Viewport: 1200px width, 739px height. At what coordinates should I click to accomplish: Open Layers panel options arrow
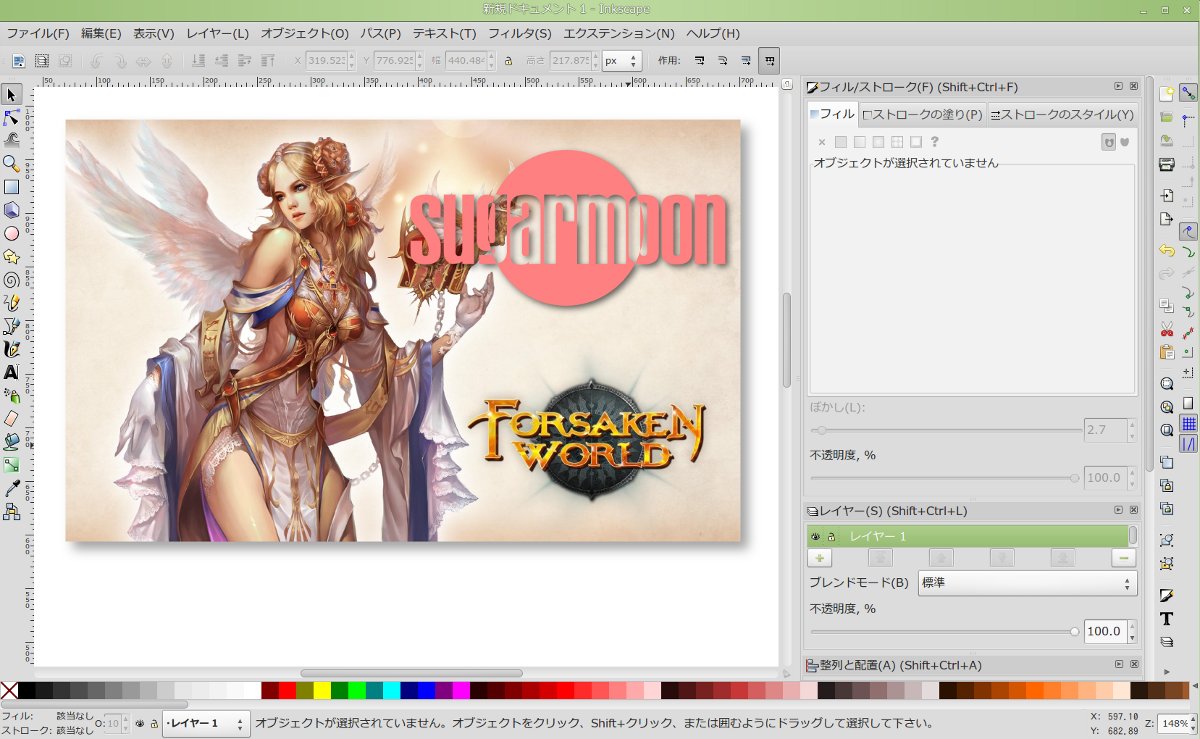click(x=1119, y=511)
